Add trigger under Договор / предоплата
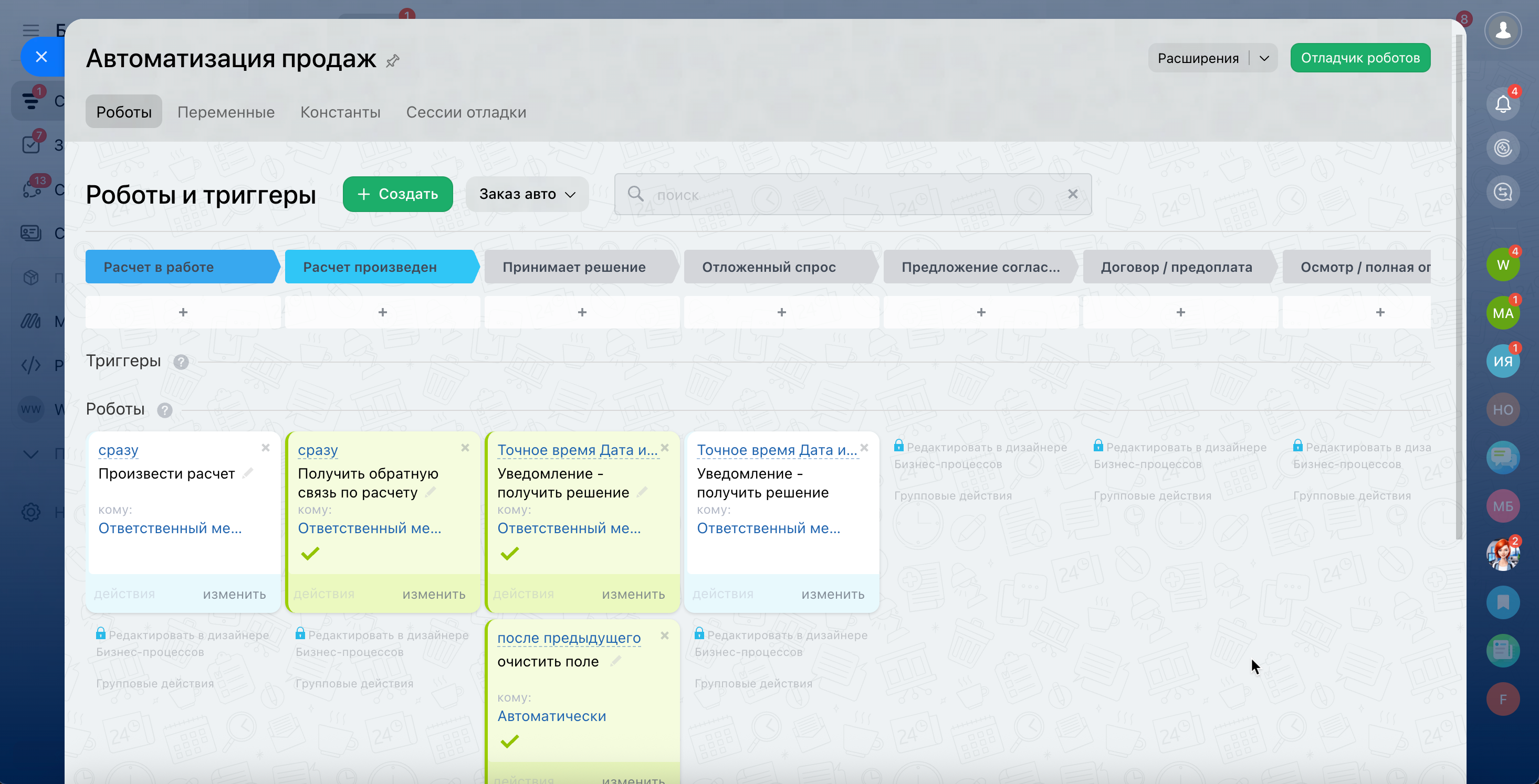Image resolution: width=1539 pixels, height=784 pixels. pyautogui.click(x=1180, y=312)
